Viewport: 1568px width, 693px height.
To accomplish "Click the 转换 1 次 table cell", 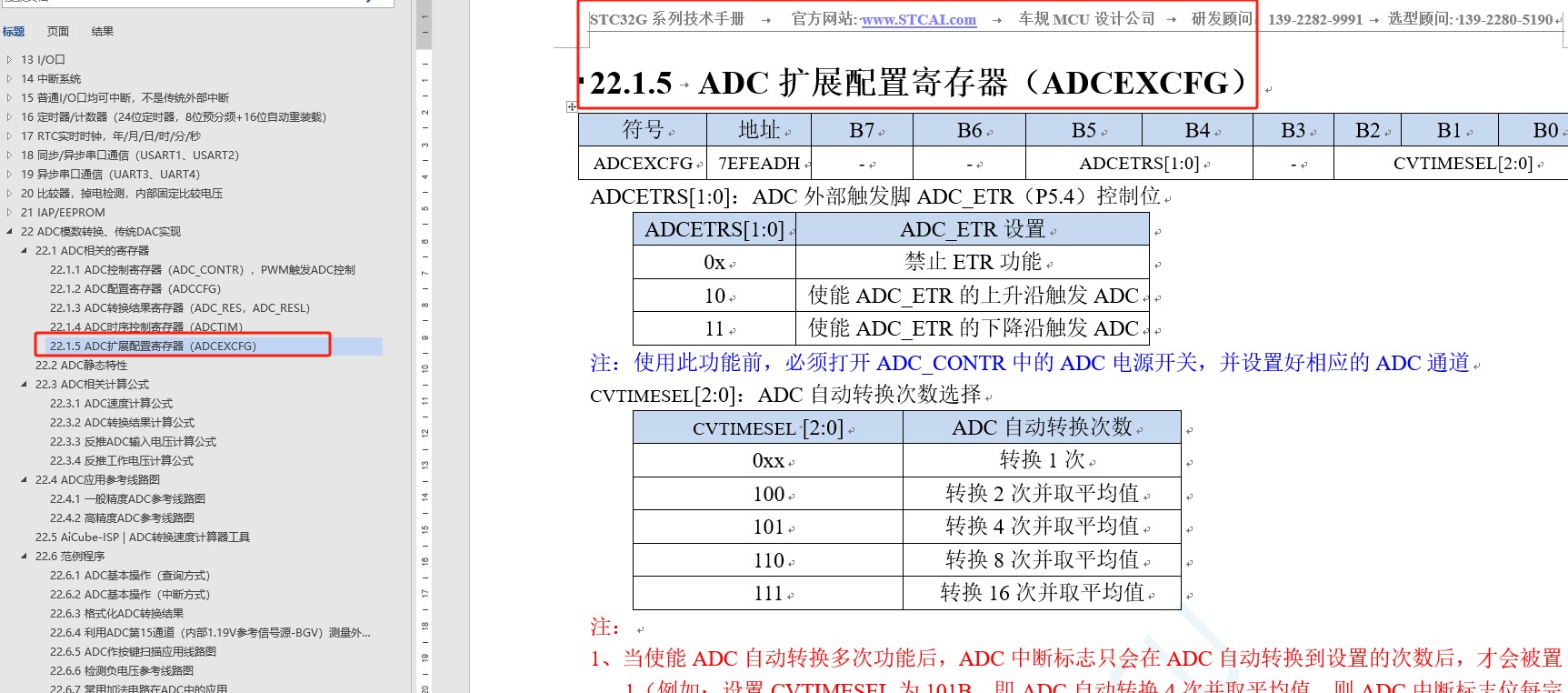I will click(x=1042, y=460).
